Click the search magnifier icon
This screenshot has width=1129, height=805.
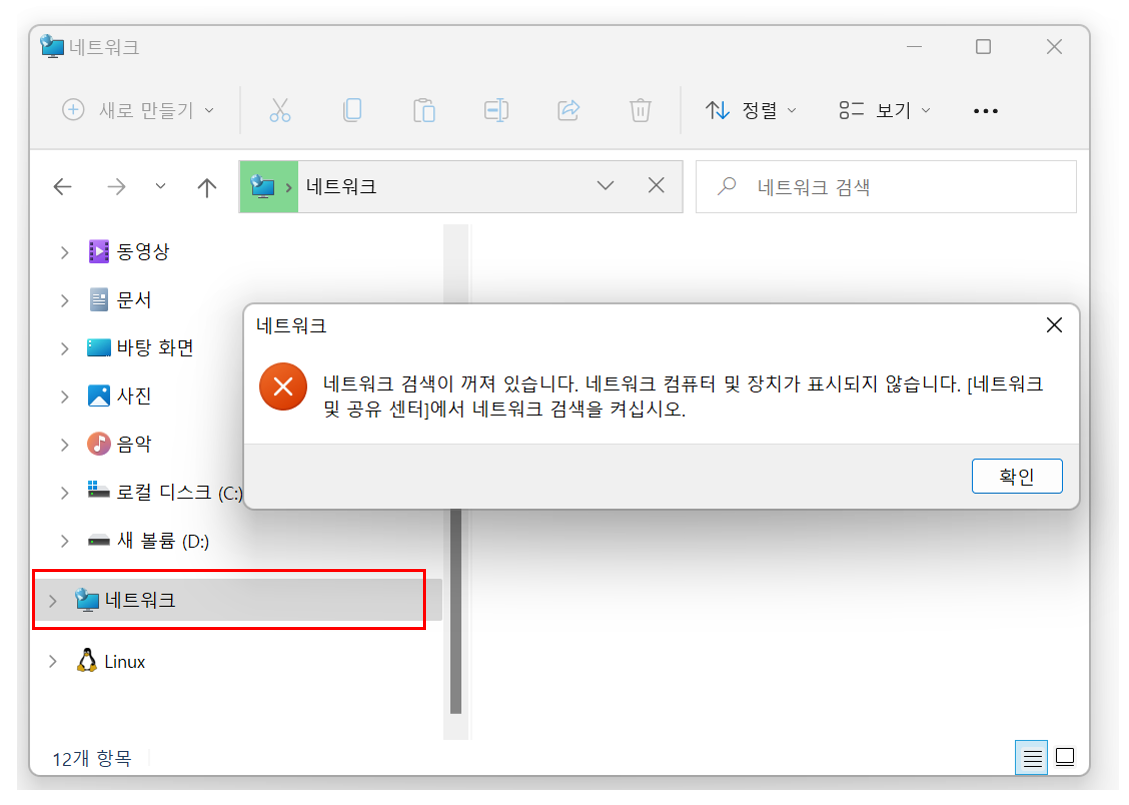[x=727, y=186]
